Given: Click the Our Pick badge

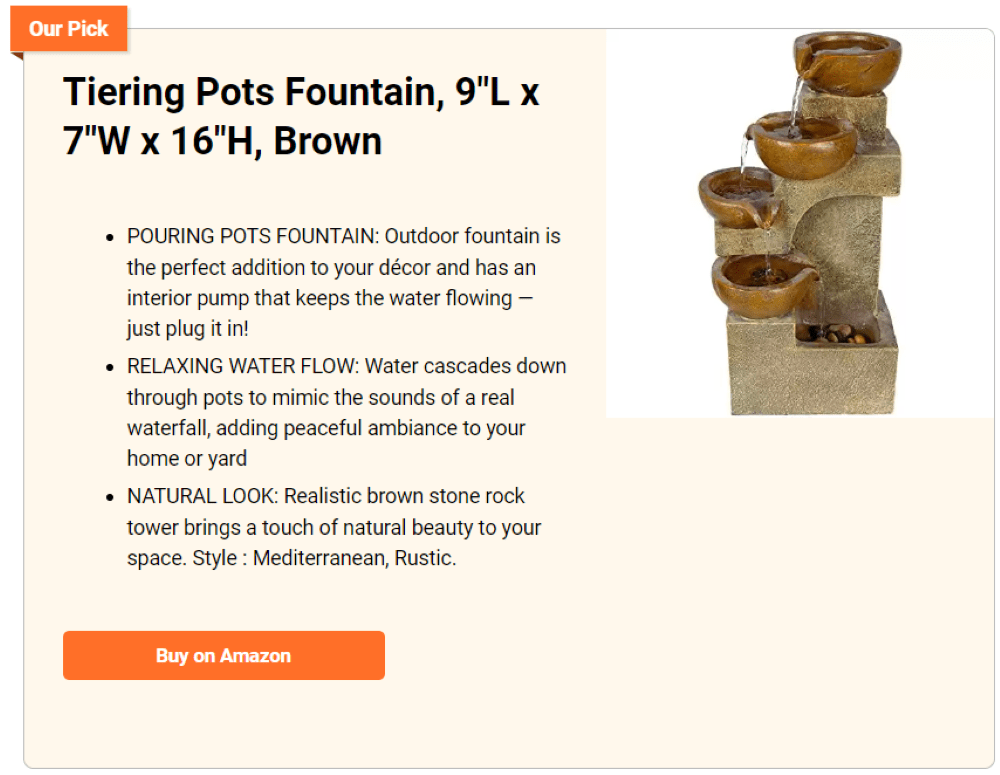Looking at the screenshot, I should (68, 28).
